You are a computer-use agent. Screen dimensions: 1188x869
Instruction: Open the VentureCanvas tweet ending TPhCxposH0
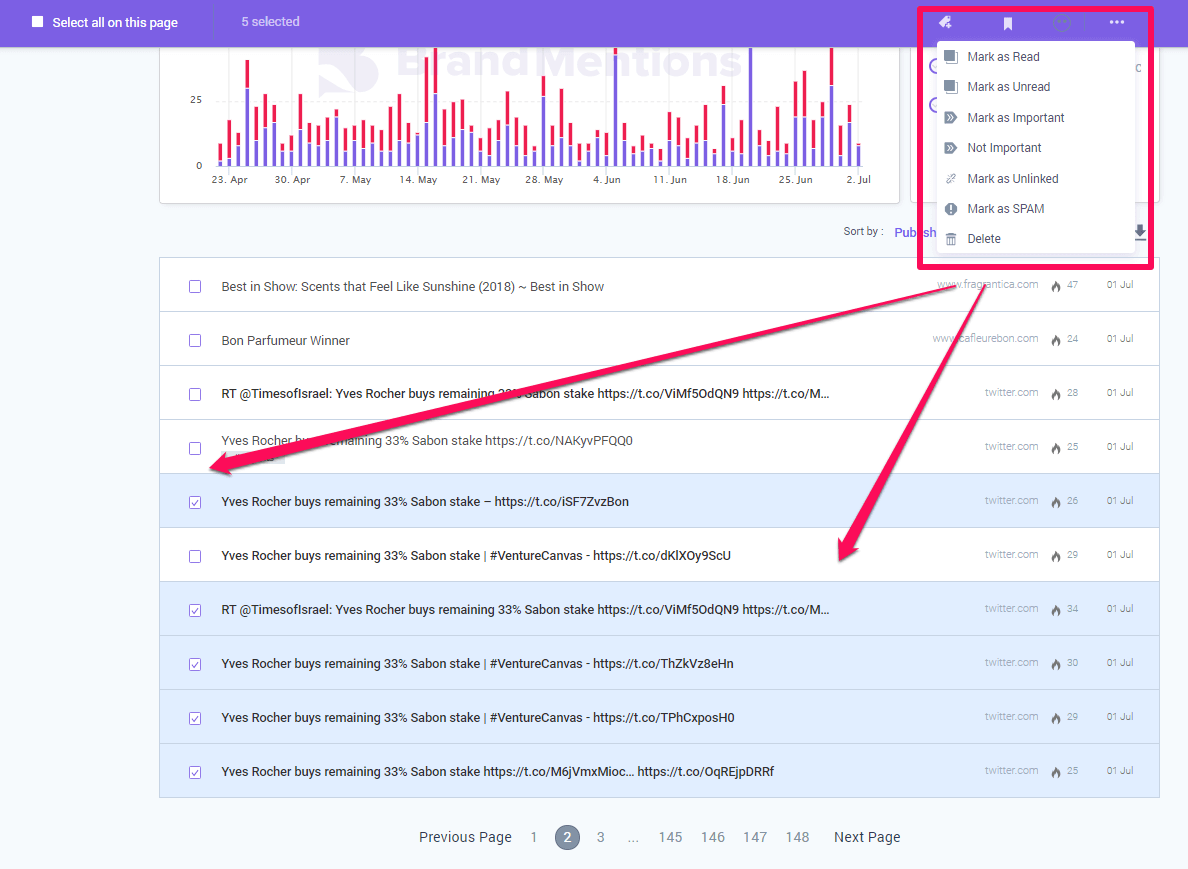478,717
